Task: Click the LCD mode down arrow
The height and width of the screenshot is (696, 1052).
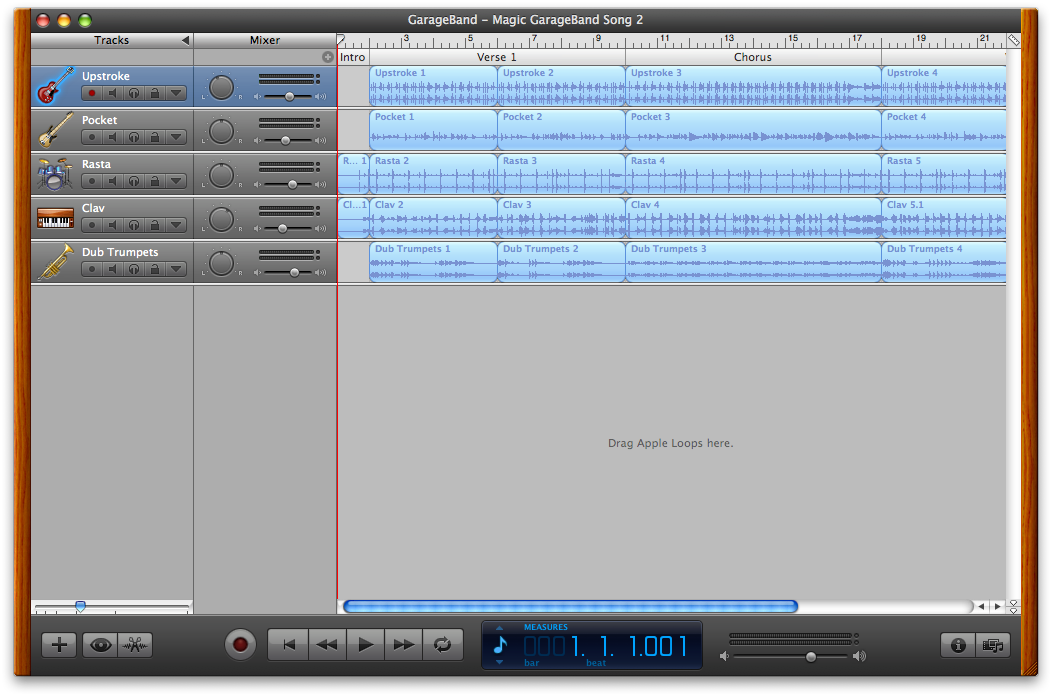Action: point(499,662)
